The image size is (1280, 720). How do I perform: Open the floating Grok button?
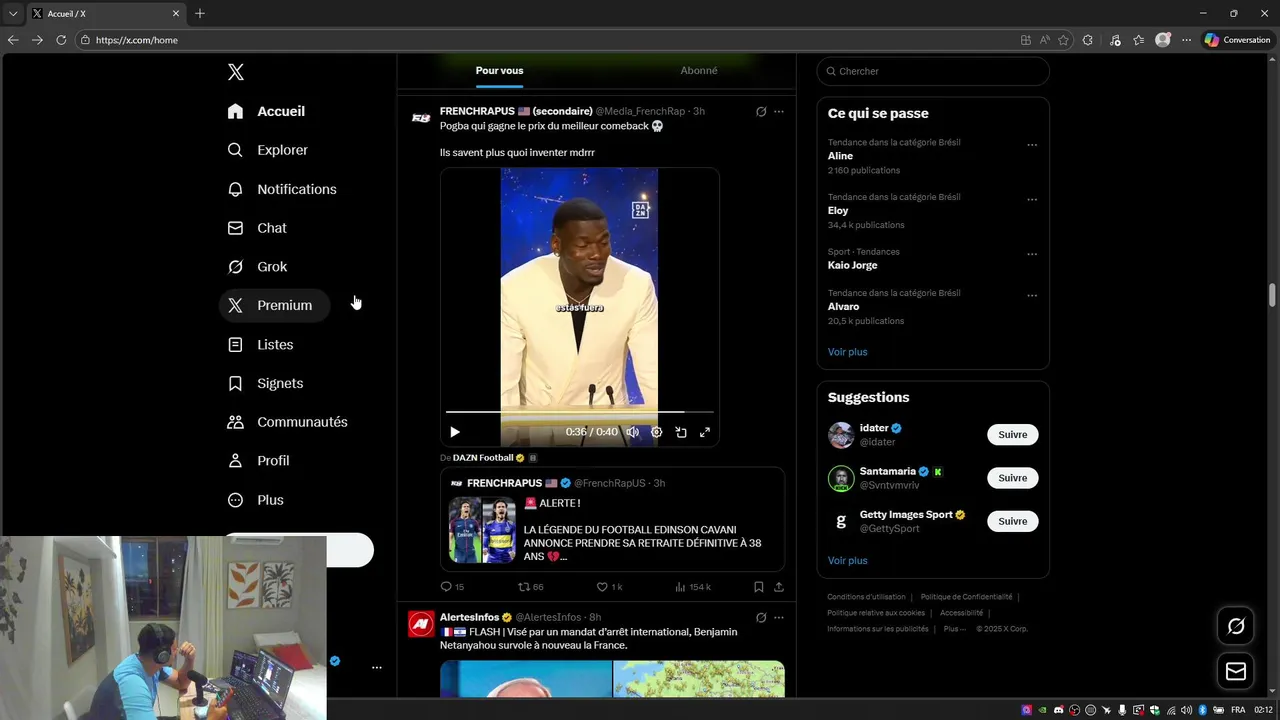[1236, 626]
